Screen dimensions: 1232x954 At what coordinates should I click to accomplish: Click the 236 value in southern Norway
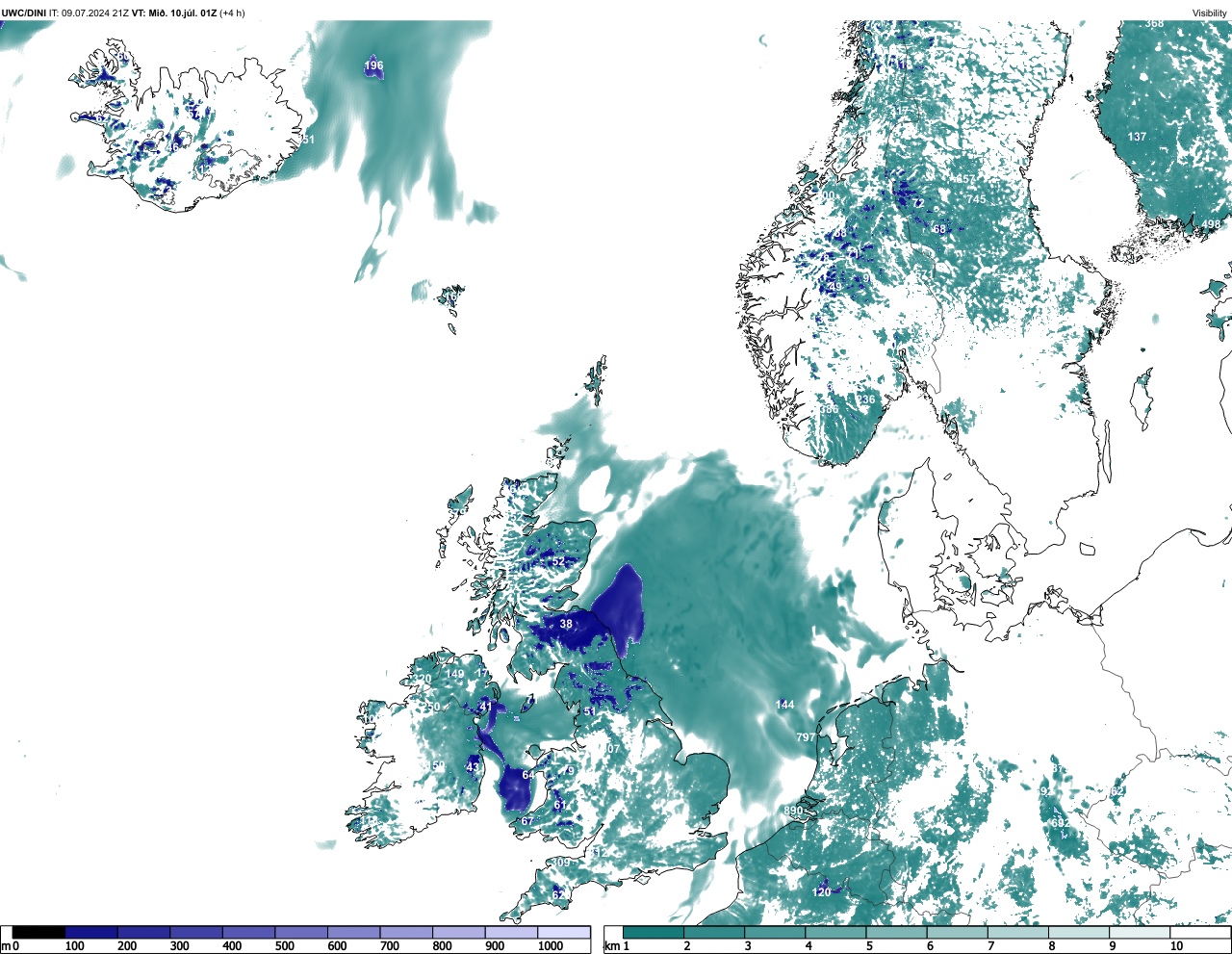866,400
